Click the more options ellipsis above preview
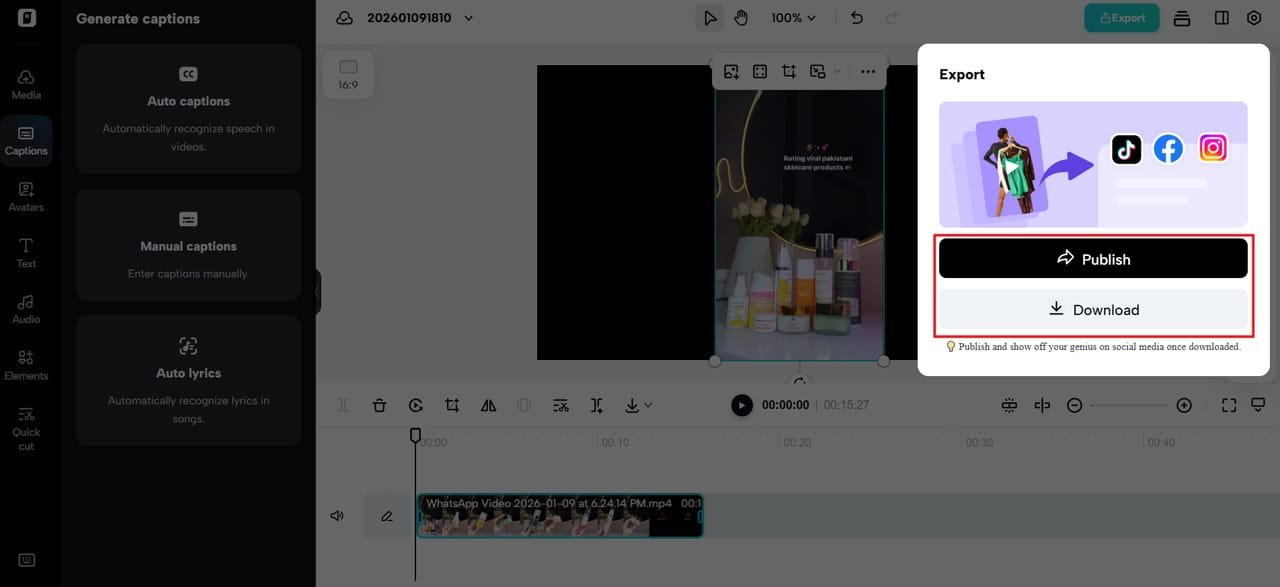 [867, 72]
